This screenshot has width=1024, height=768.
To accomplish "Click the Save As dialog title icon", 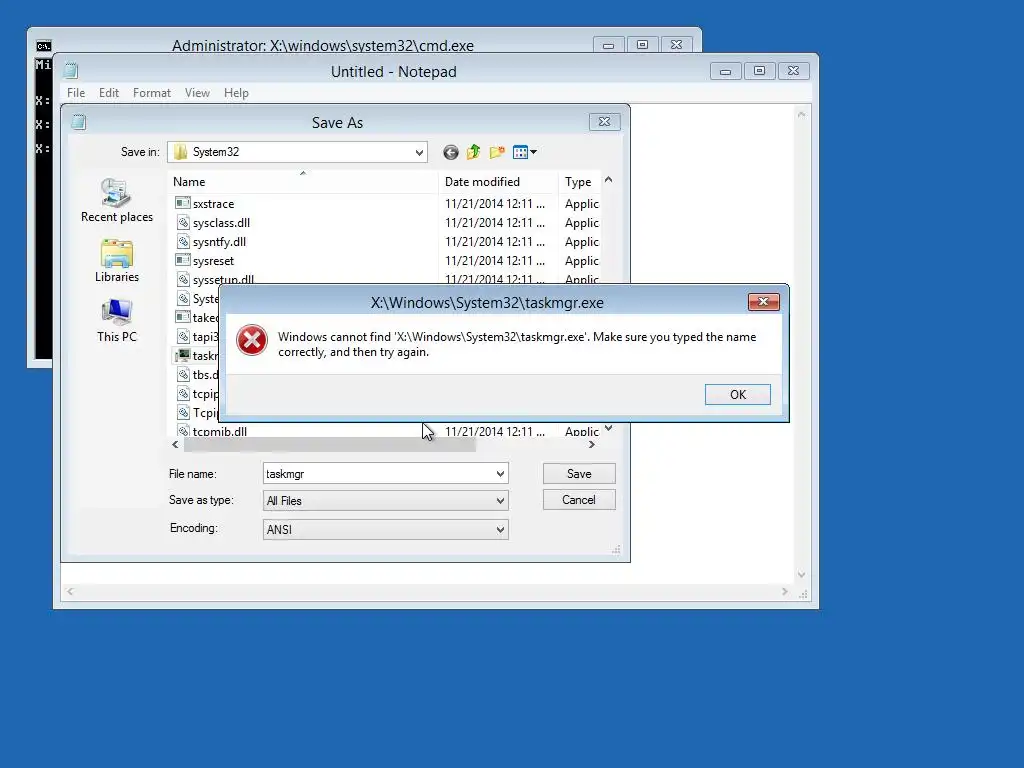I will pos(79,121).
